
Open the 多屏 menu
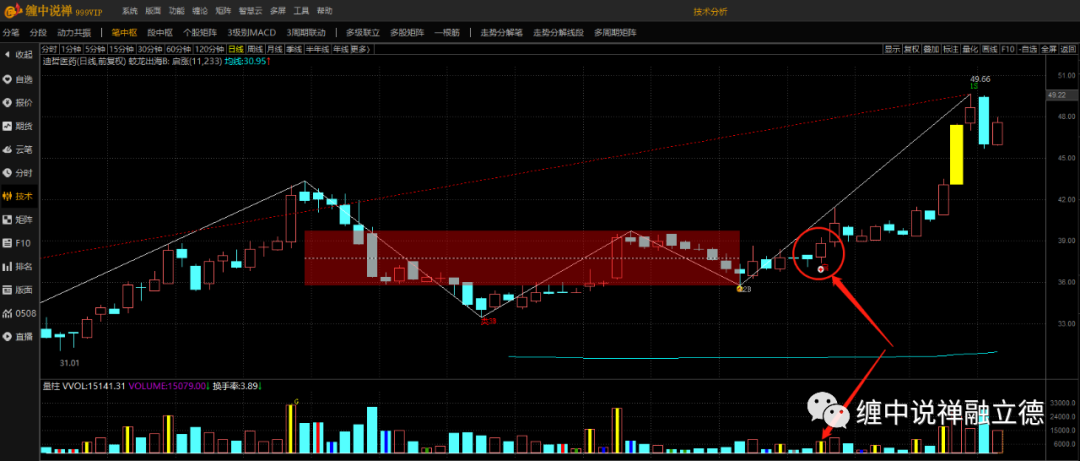[278, 12]
